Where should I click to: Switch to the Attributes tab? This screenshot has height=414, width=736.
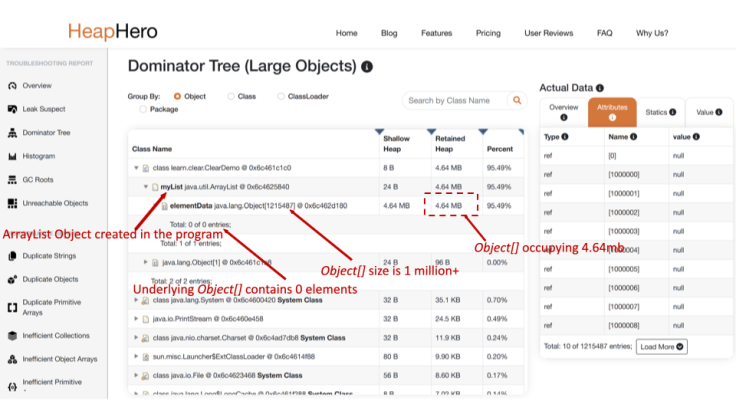coord(612,112)
